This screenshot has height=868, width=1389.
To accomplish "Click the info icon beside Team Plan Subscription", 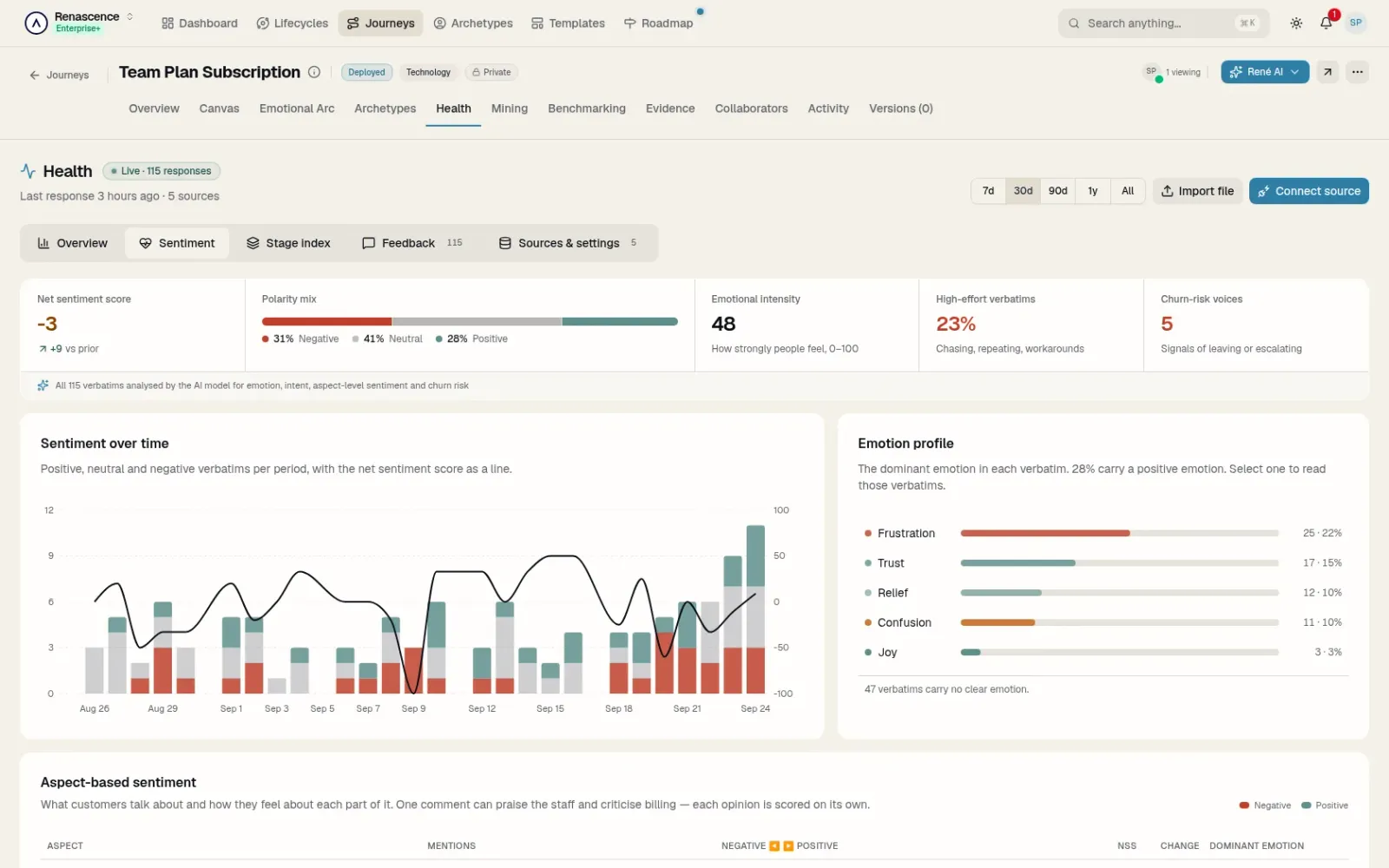I will coord(314,72).
